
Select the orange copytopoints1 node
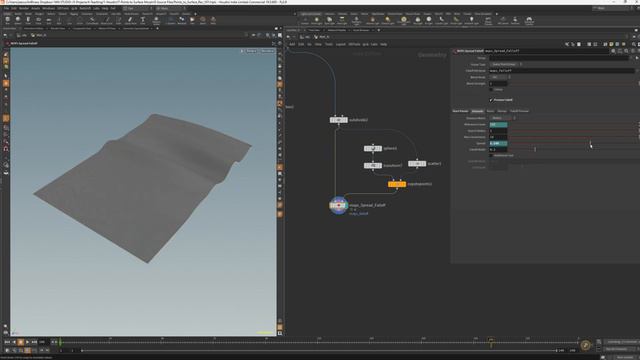pos(397,184)
